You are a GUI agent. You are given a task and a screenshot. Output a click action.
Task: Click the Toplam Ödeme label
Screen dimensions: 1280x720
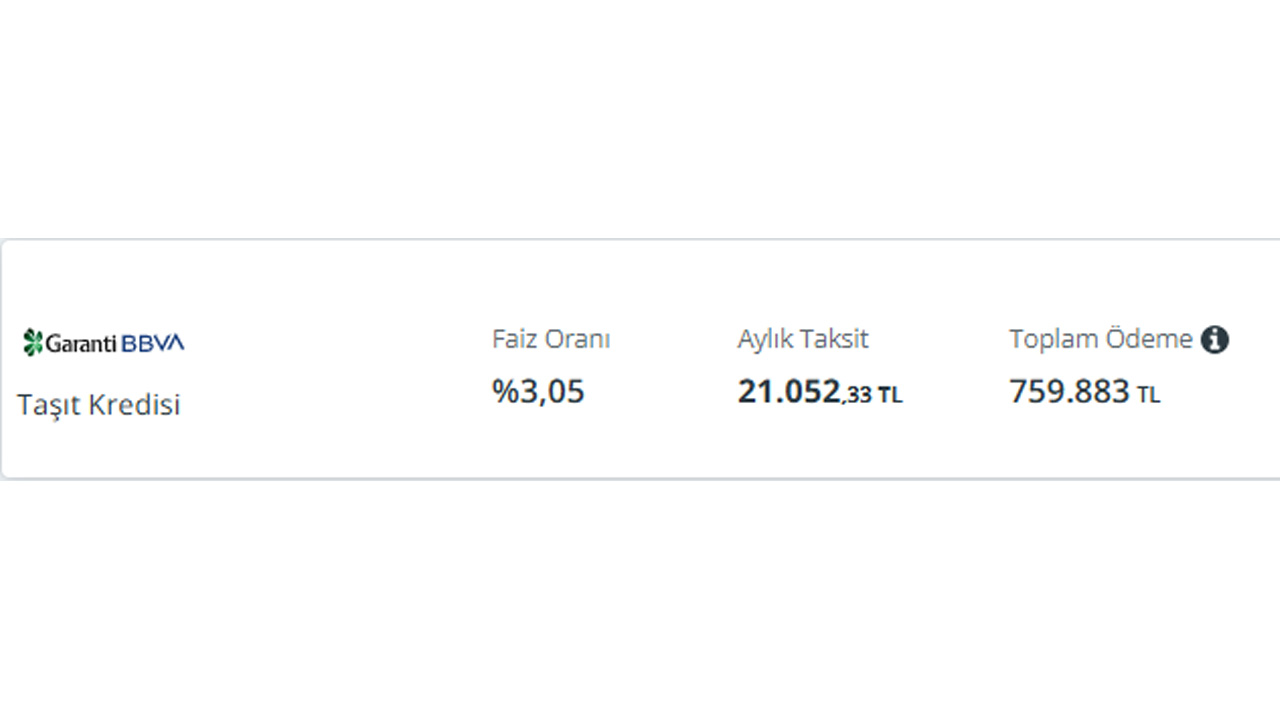click(x=1100, y=340)
